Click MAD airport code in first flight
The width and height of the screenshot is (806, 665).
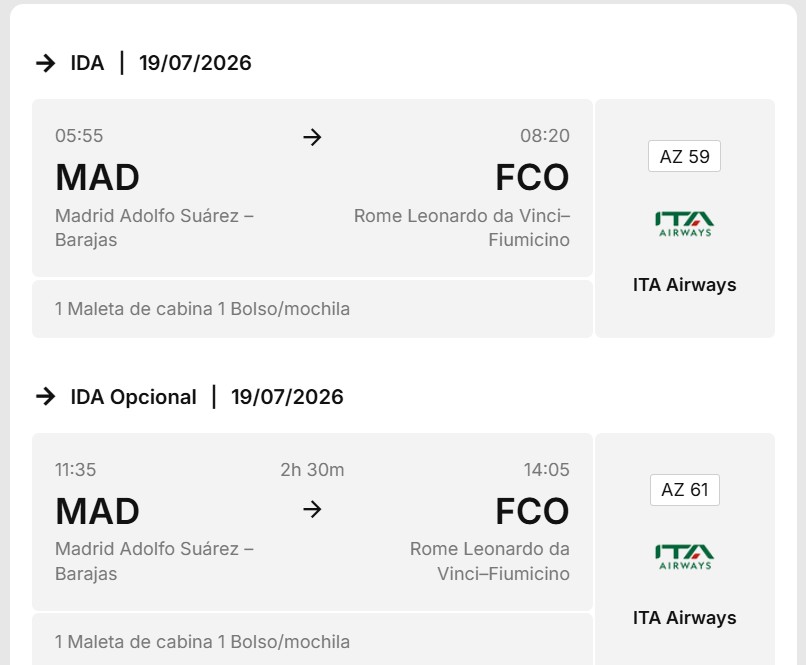(97, 178)
